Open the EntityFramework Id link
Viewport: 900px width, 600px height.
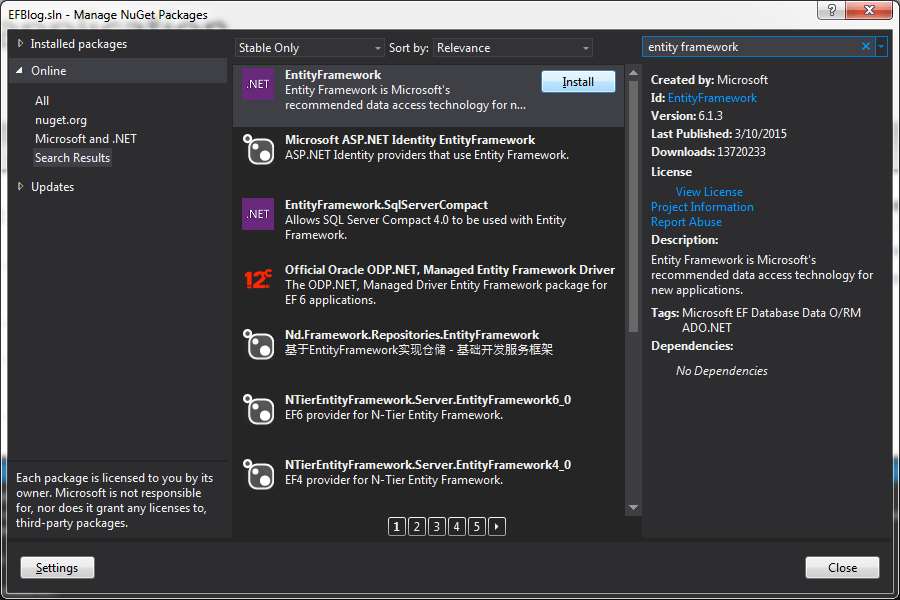click(x=712, y=98)
